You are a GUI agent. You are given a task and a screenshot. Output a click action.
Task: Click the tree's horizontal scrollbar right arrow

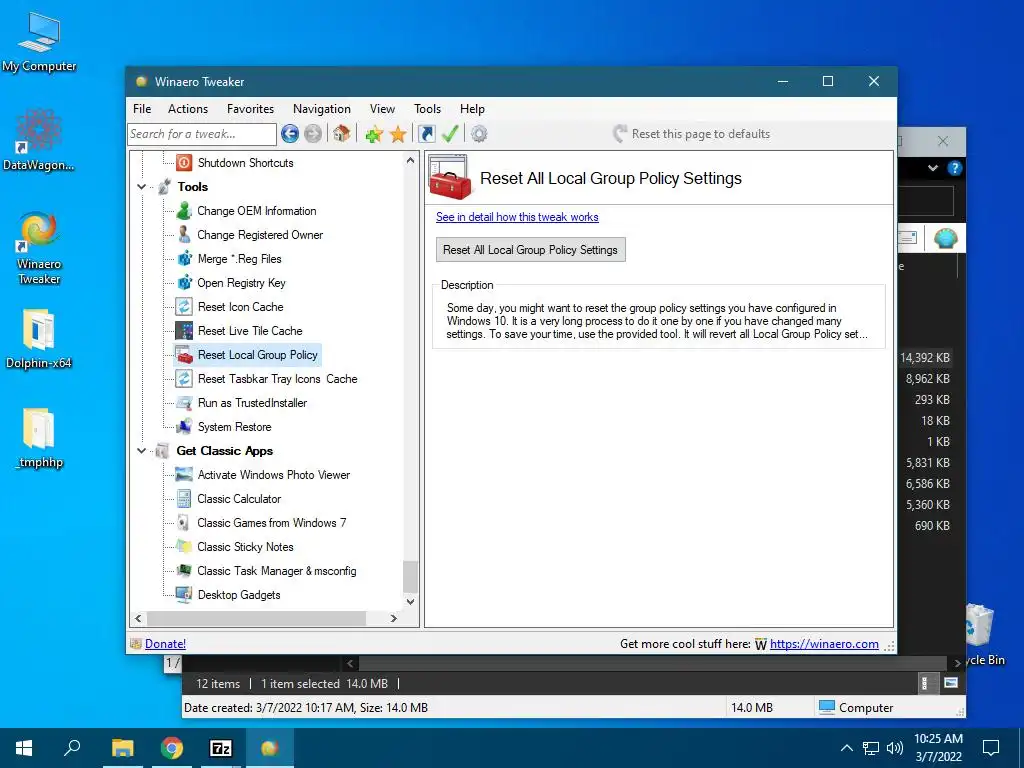click(393, 618)
